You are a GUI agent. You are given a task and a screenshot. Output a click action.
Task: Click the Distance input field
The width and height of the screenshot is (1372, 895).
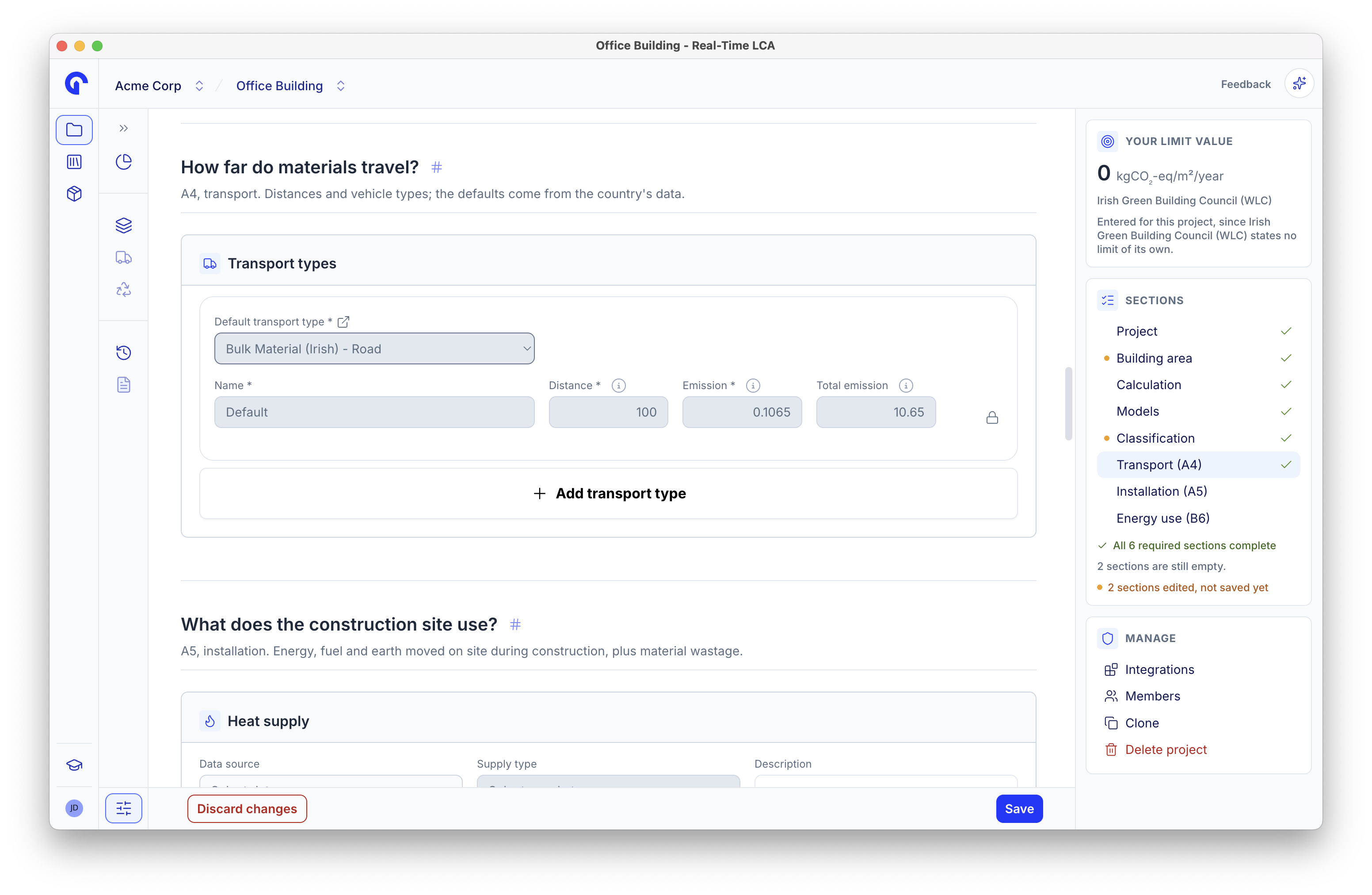pyautogui.click(x=608, y=412)
